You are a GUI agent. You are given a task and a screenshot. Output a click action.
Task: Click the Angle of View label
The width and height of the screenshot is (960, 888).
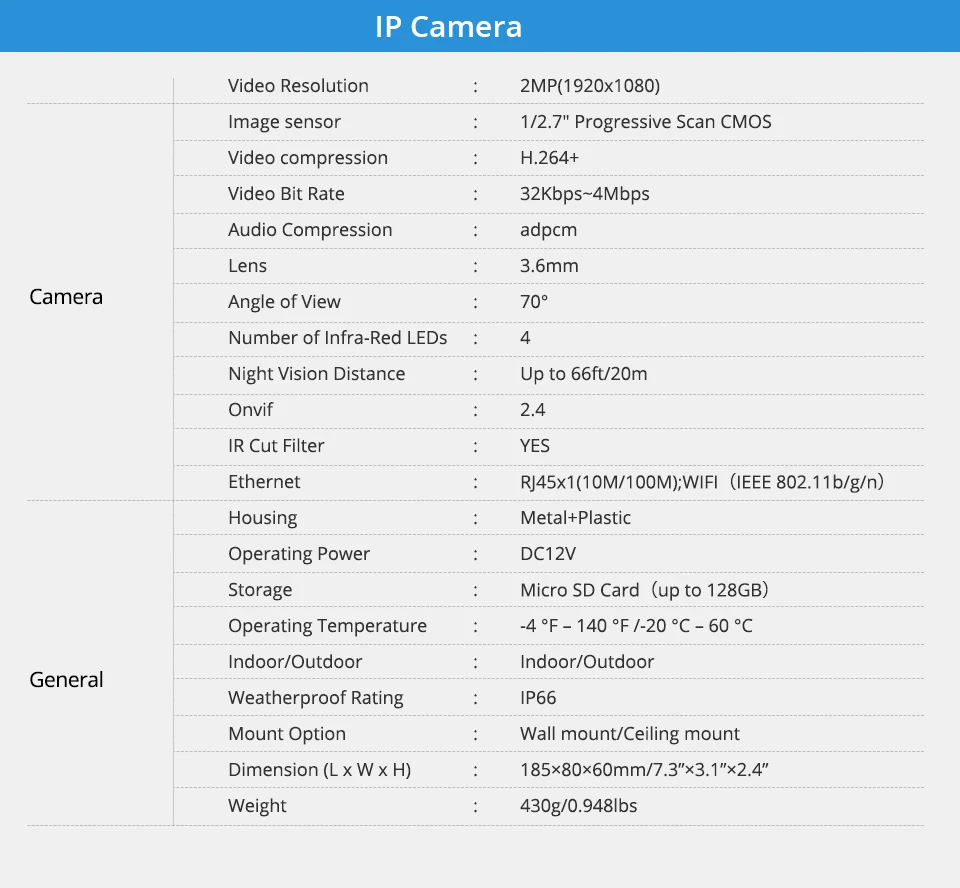(284, 302)
